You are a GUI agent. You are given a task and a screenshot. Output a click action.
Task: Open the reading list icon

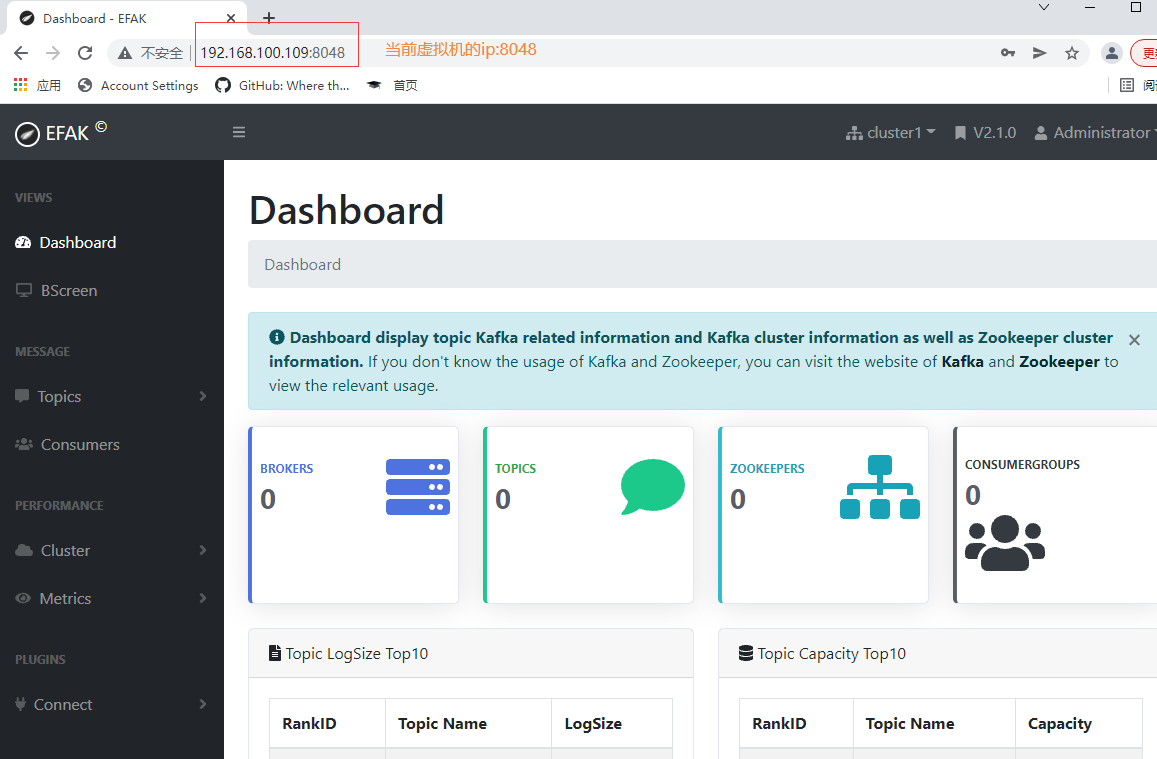point(1127,85)
